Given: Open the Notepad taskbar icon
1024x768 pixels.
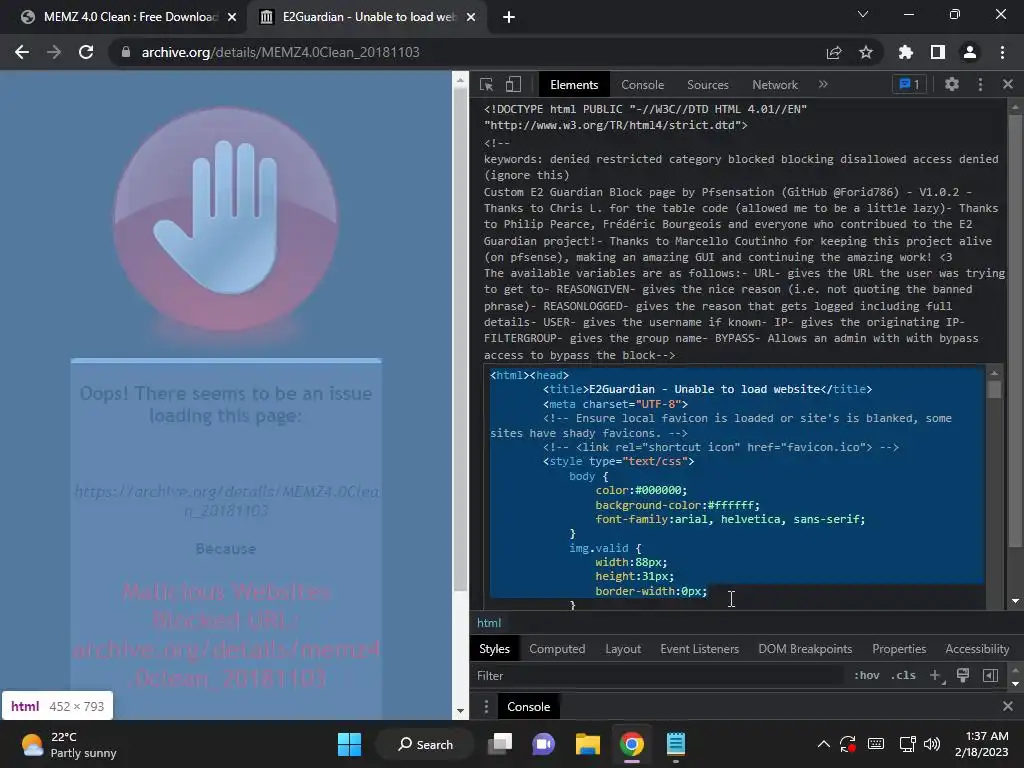Looking at the screenshot, I should [675, 744].
